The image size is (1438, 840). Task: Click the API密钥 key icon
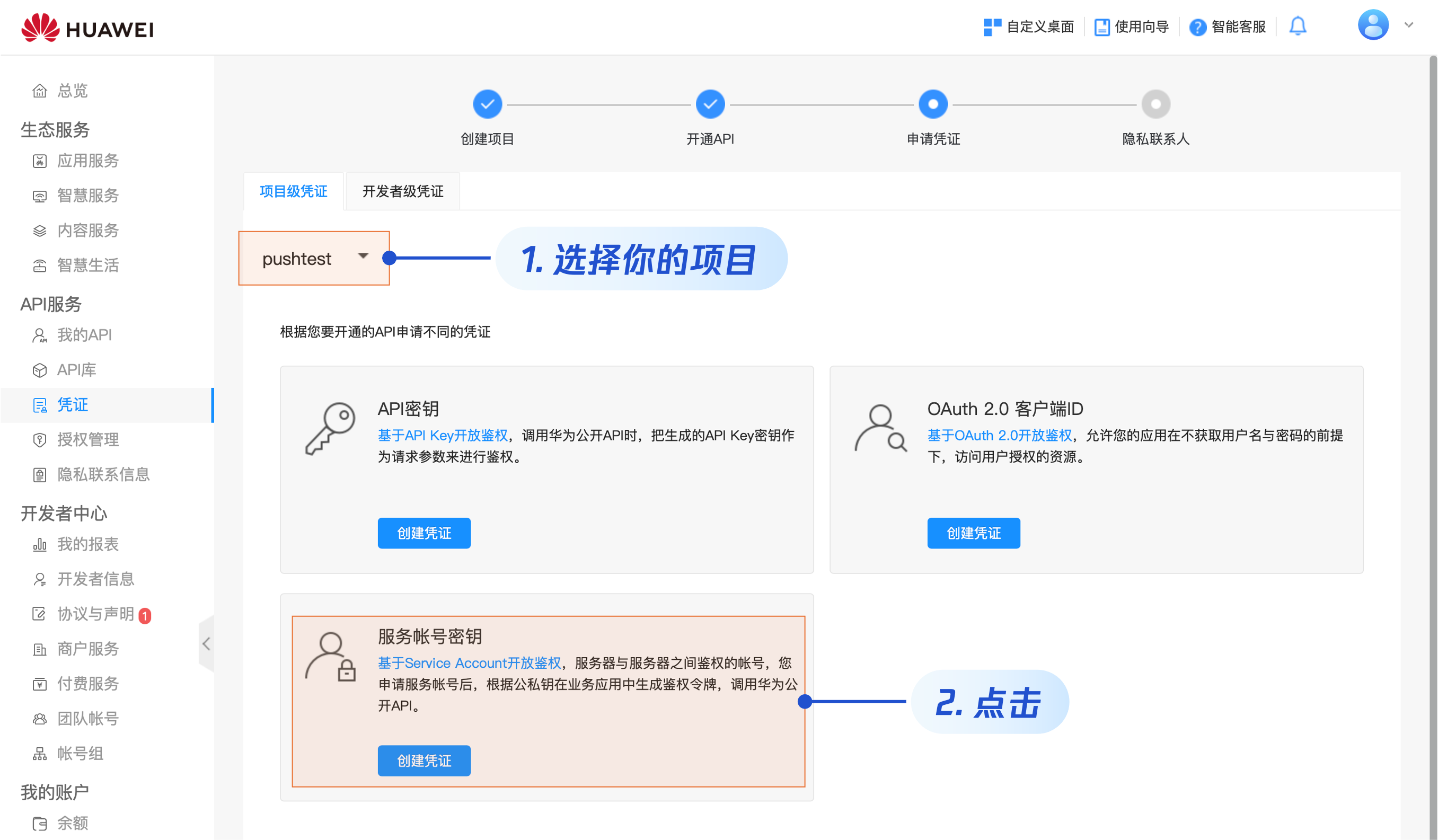330,429
